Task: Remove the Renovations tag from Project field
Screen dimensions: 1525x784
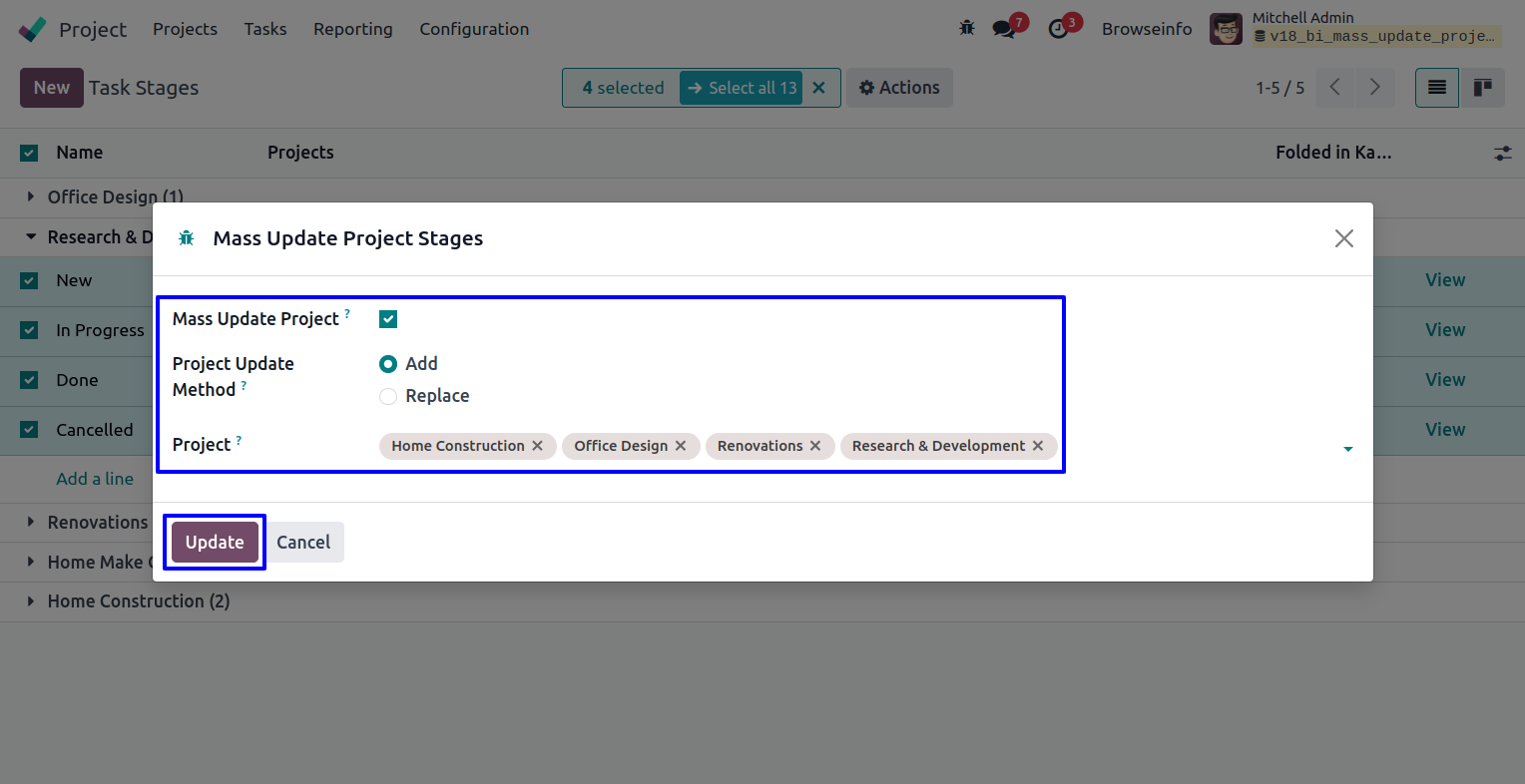Action: click(x=815, y=446)
